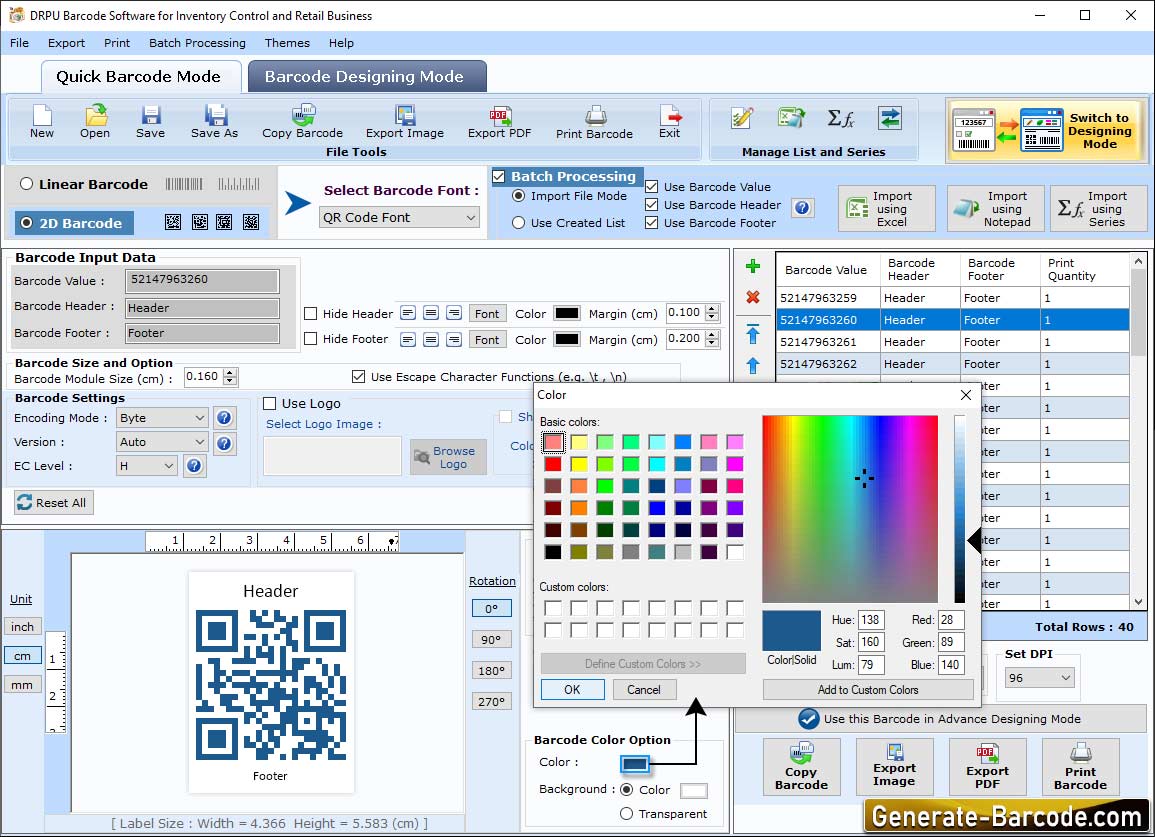This screenshot has width=1155, height=837.
Task: Increase header margin with the stepper
Action: pyautogui.click(x=712, y=309)
